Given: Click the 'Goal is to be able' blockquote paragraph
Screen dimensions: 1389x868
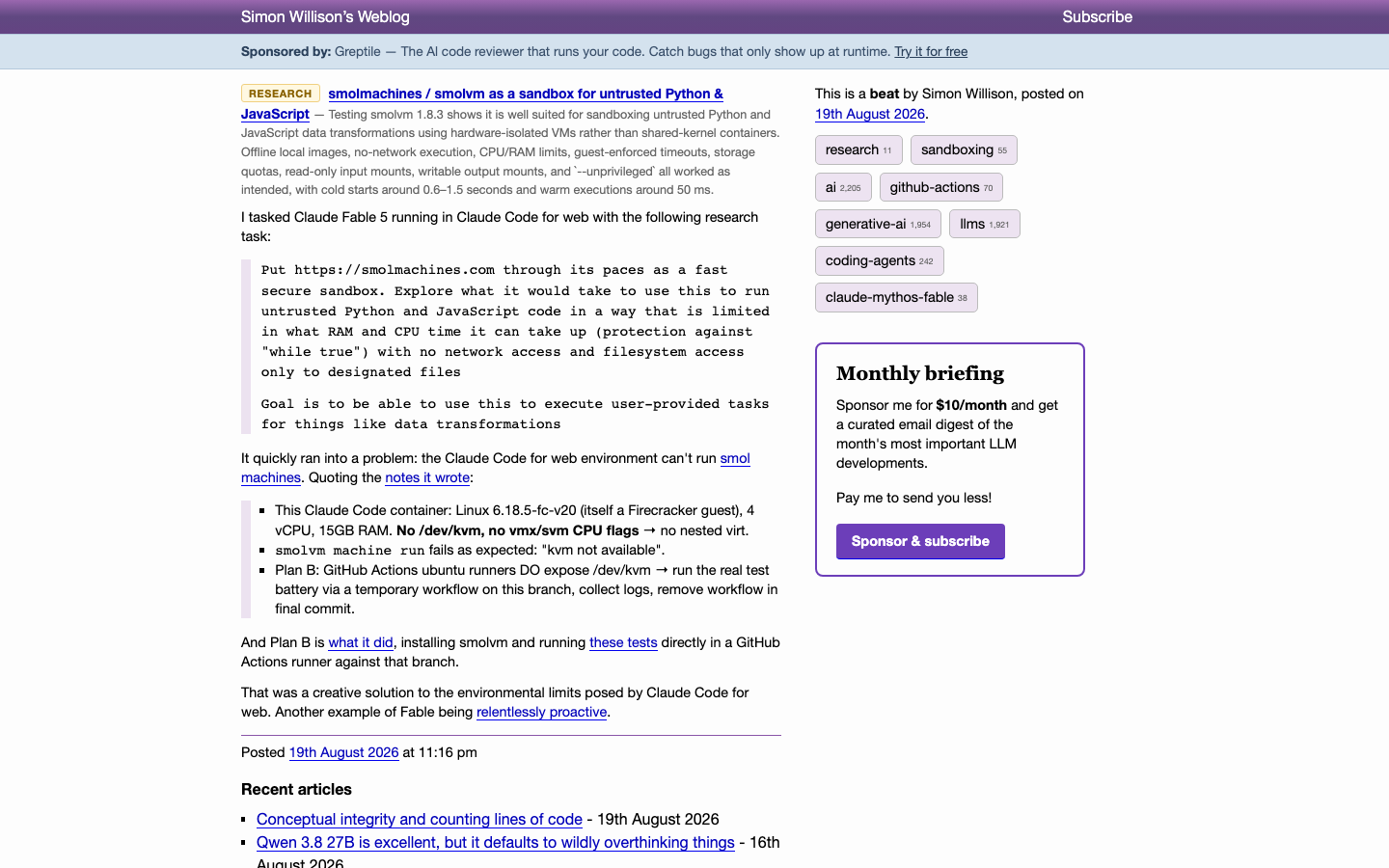Looking at the screenshot, I should pos(515,414).
